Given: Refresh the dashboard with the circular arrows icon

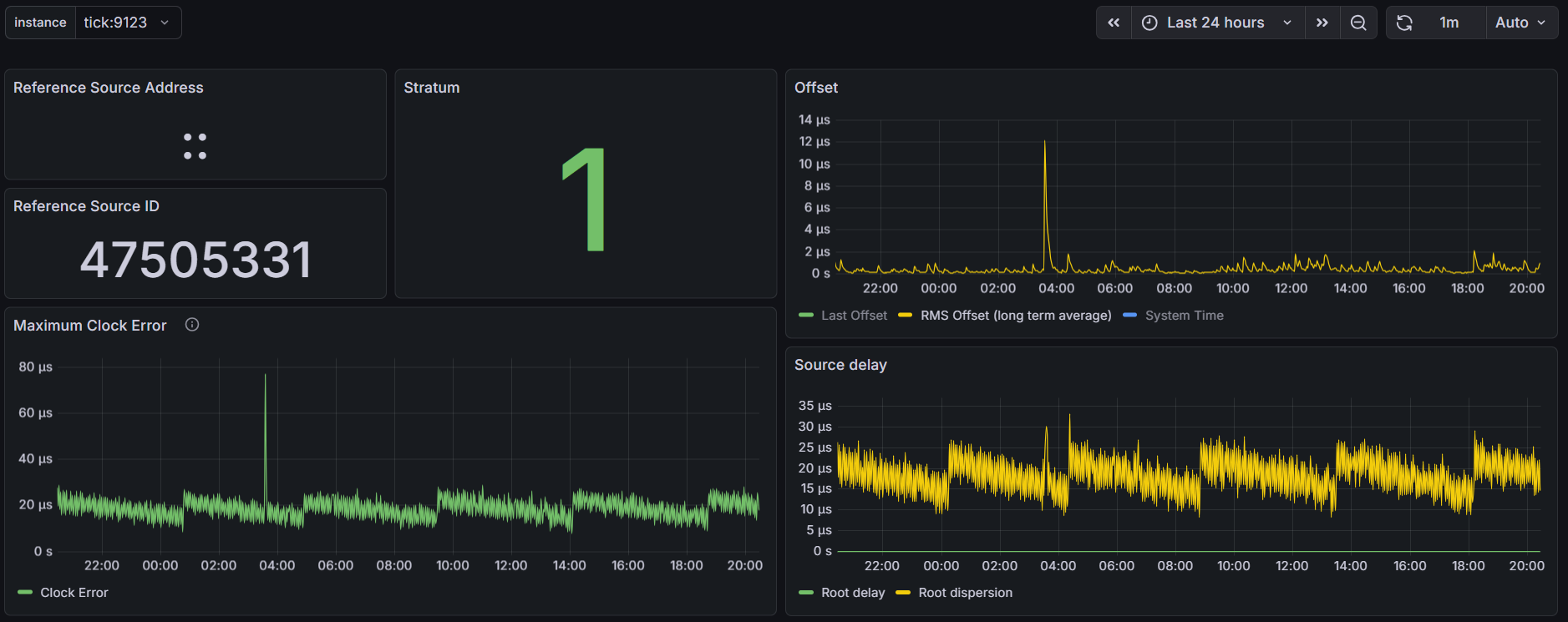Looking at the screenshot, I should (x=1405, y=23).
